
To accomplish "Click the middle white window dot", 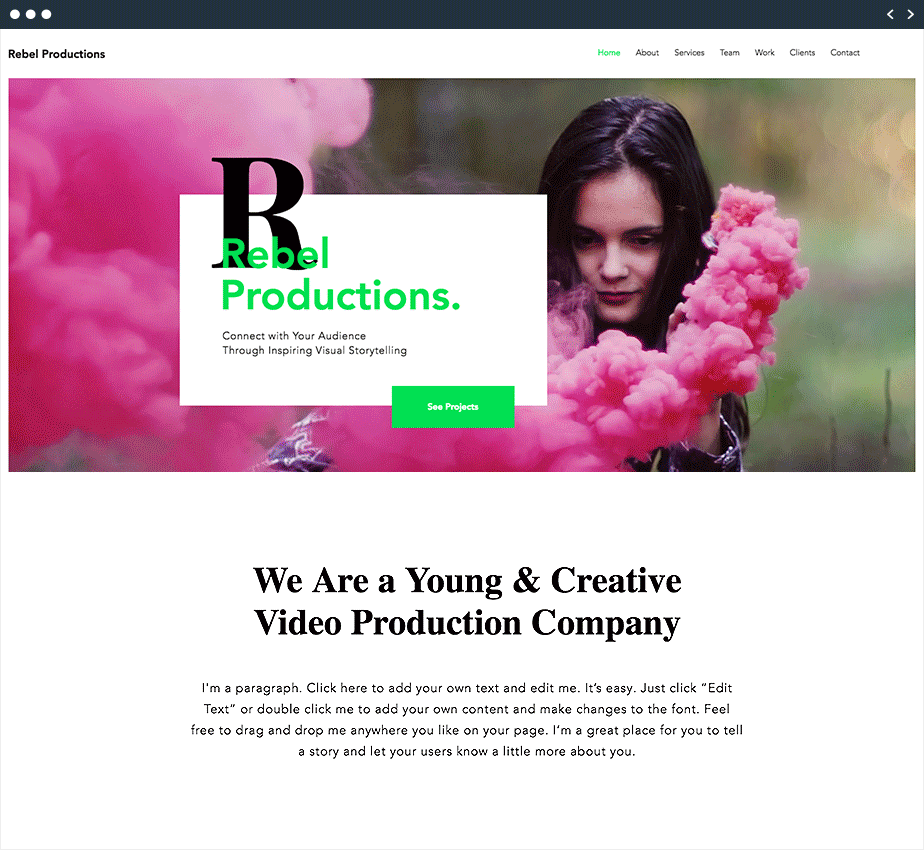I will [x=31, y=14].
